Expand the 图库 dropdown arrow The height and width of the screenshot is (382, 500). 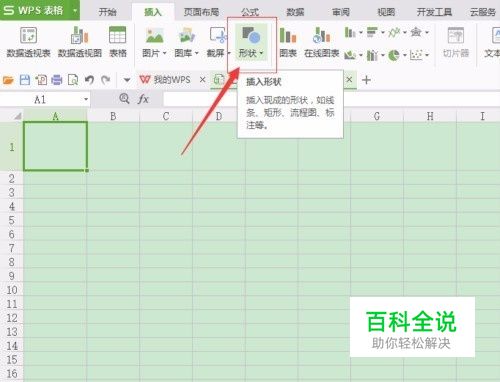(197, 53)
